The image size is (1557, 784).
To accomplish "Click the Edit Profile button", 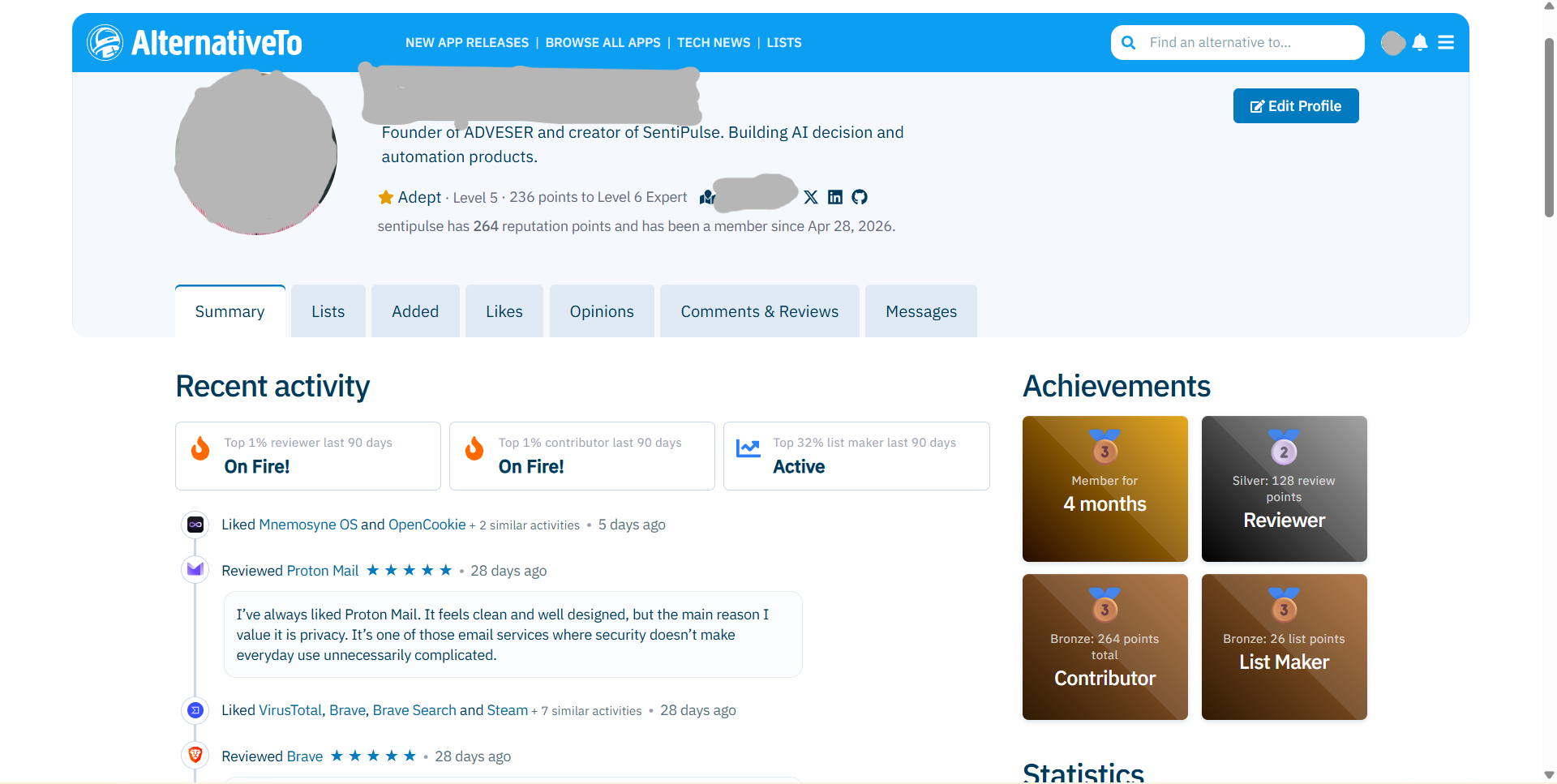I will 1296,106.
